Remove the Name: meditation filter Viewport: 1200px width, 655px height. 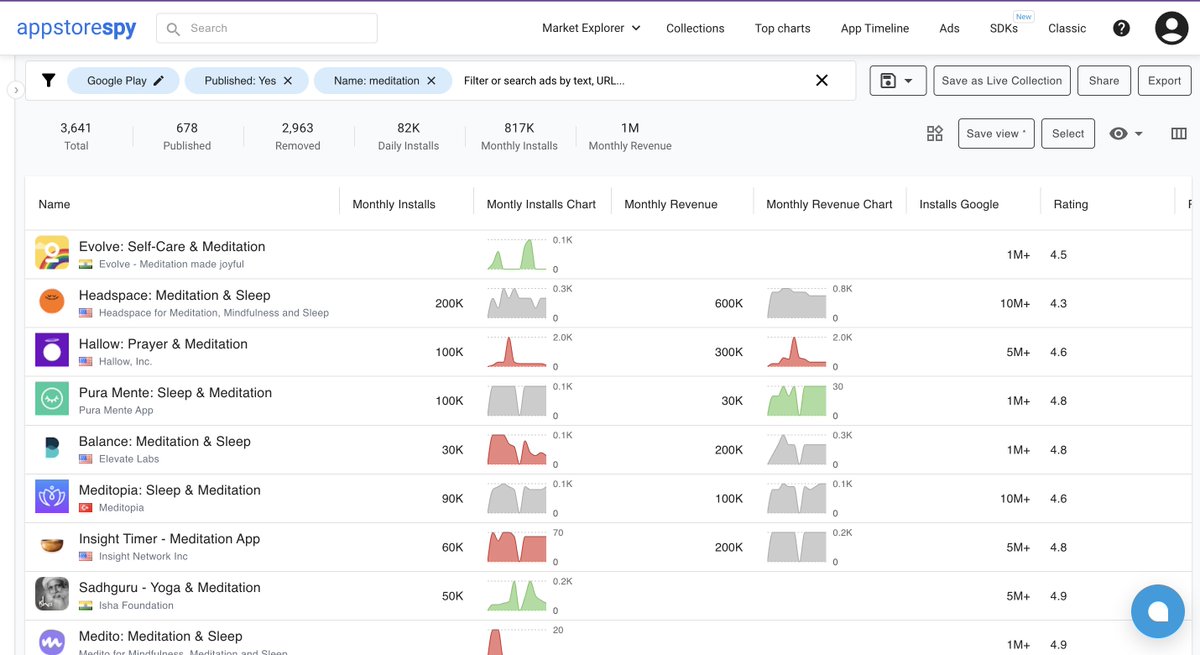[x=432, y=81]
